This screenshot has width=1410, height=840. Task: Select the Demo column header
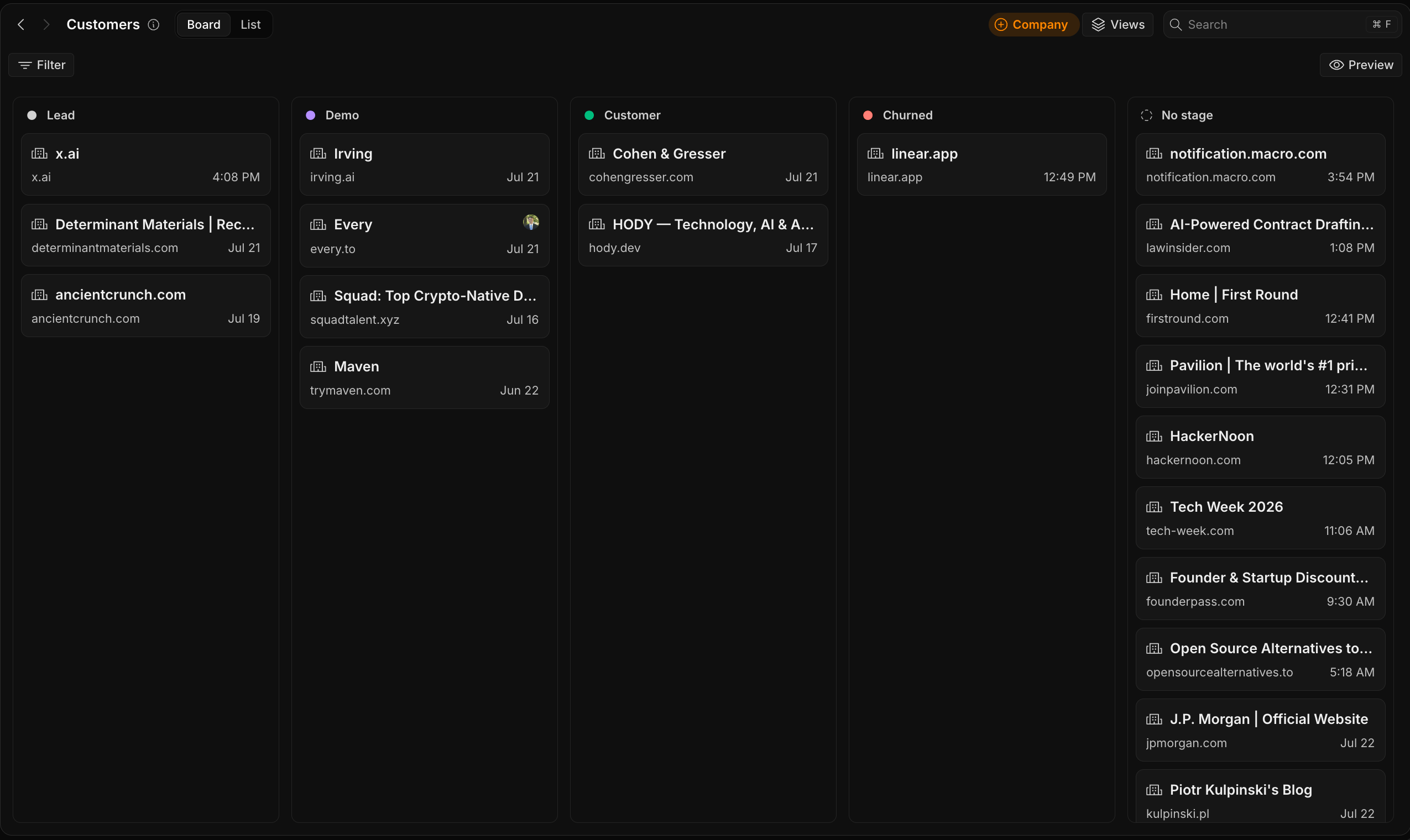click(342, 116)
